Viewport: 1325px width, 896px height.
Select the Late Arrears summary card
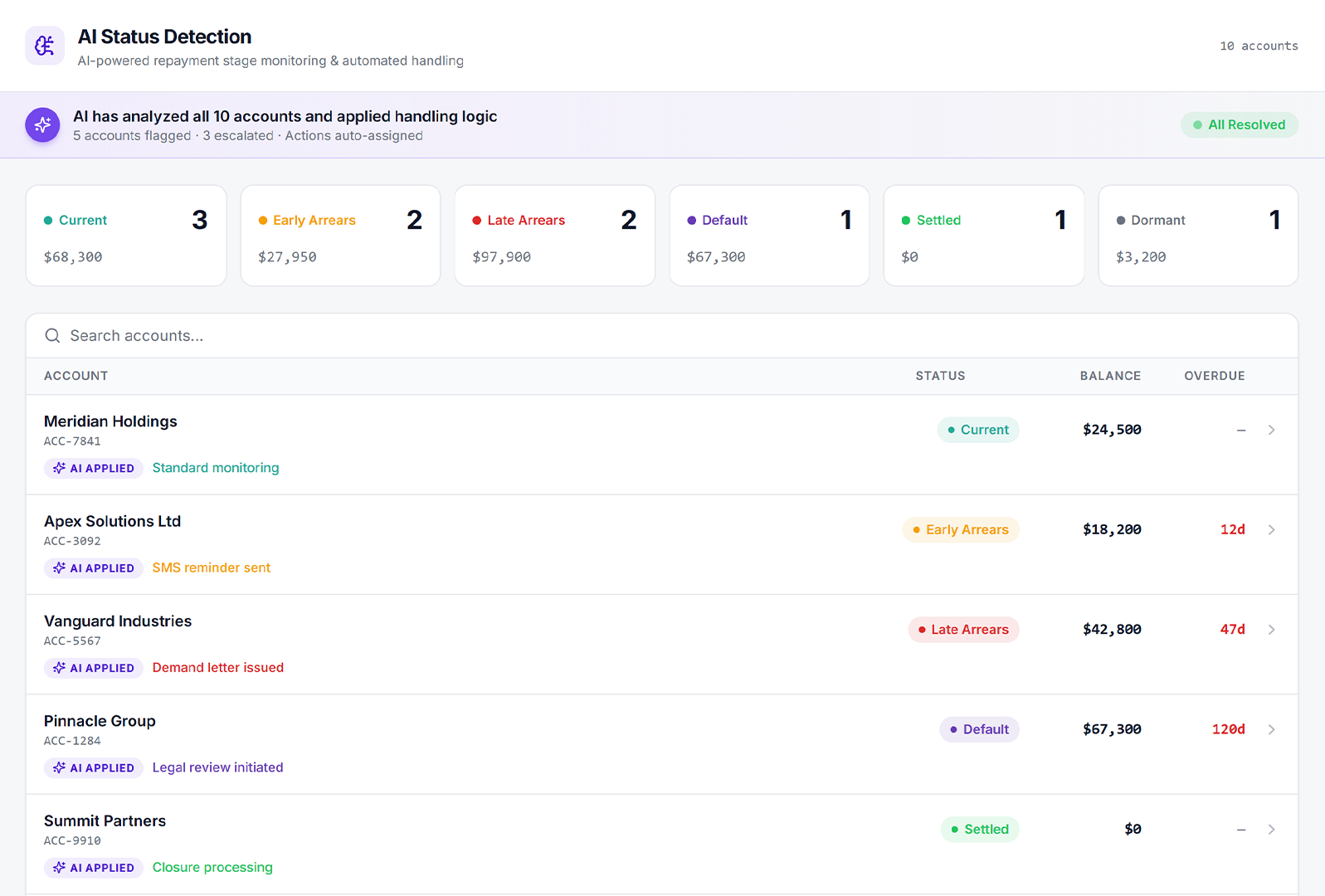pyautogui.click(x=554, y=236)
